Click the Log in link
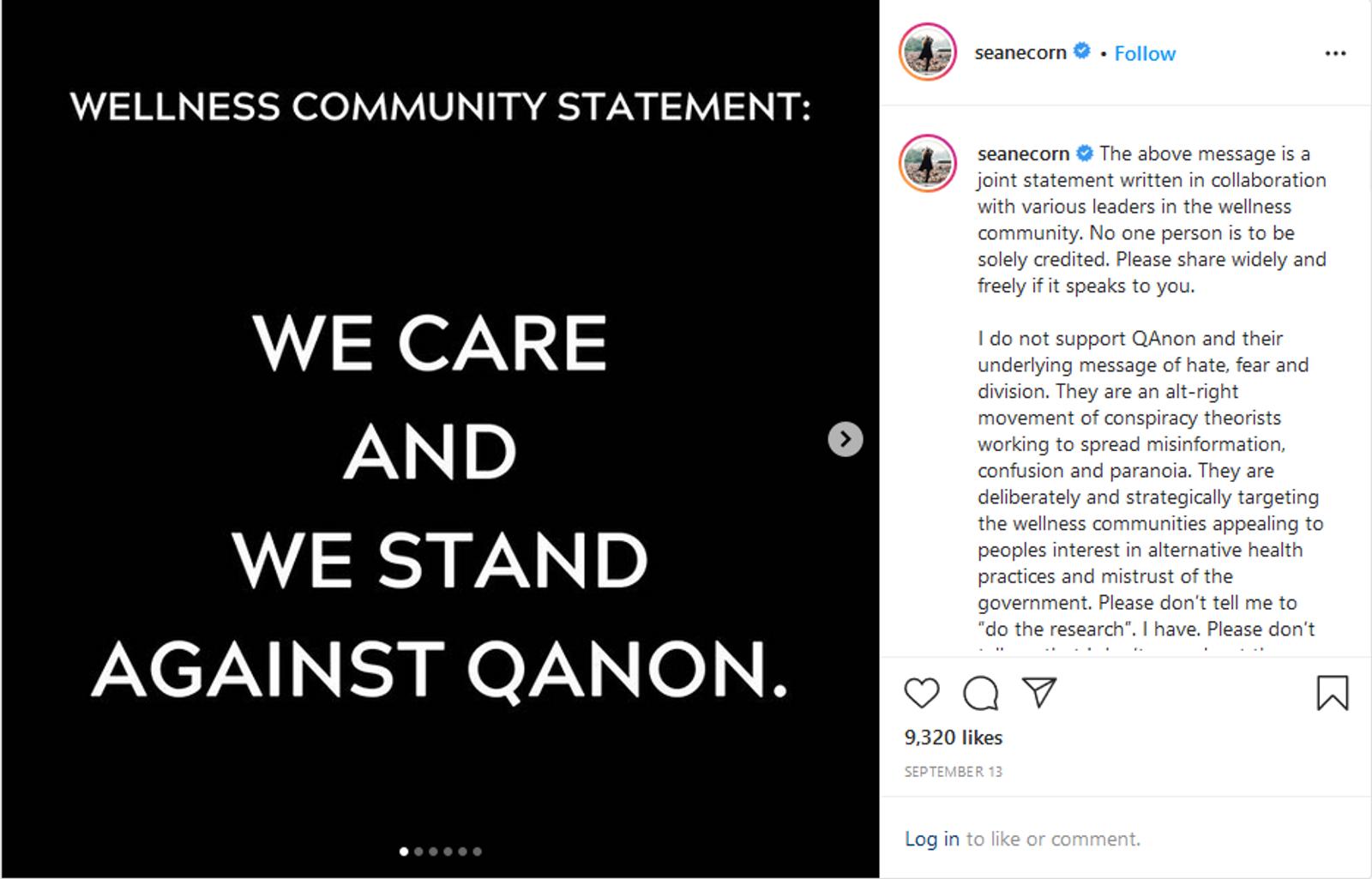This screenshot has height=879, width=1372. [932, 839]
